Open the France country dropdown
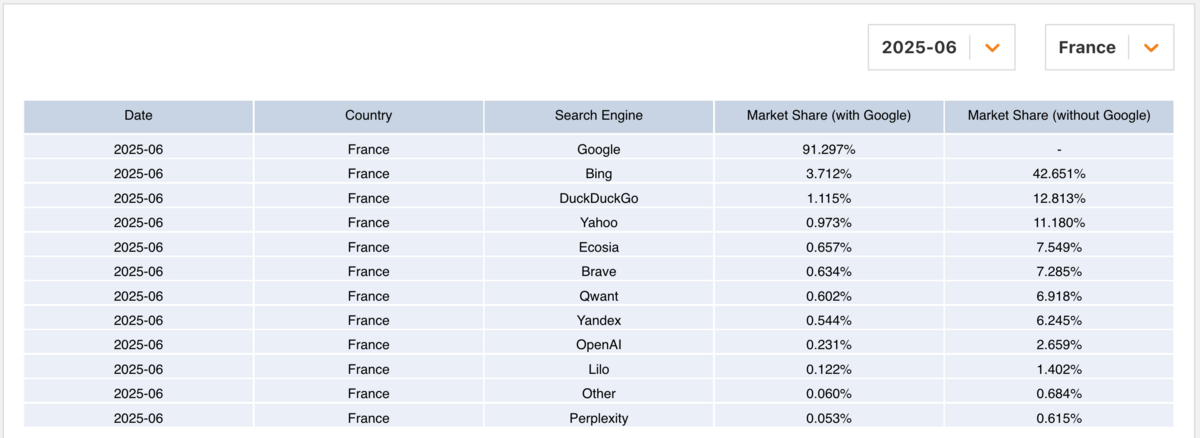 pos(1109,48)
